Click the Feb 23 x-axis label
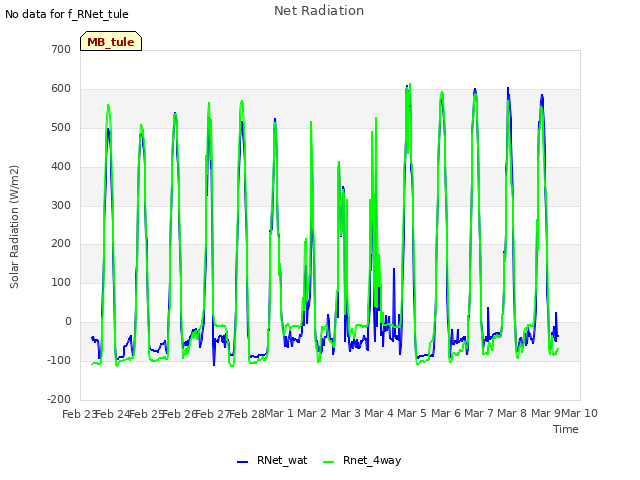 click(79, 414)
